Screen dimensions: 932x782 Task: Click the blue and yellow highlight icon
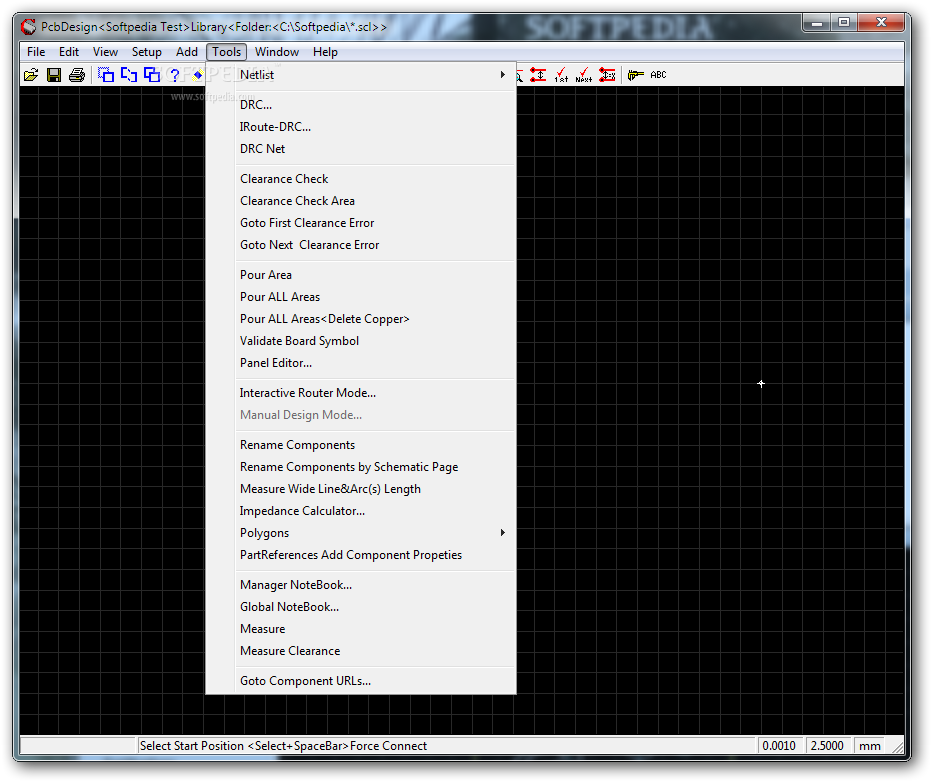point(198,75)
